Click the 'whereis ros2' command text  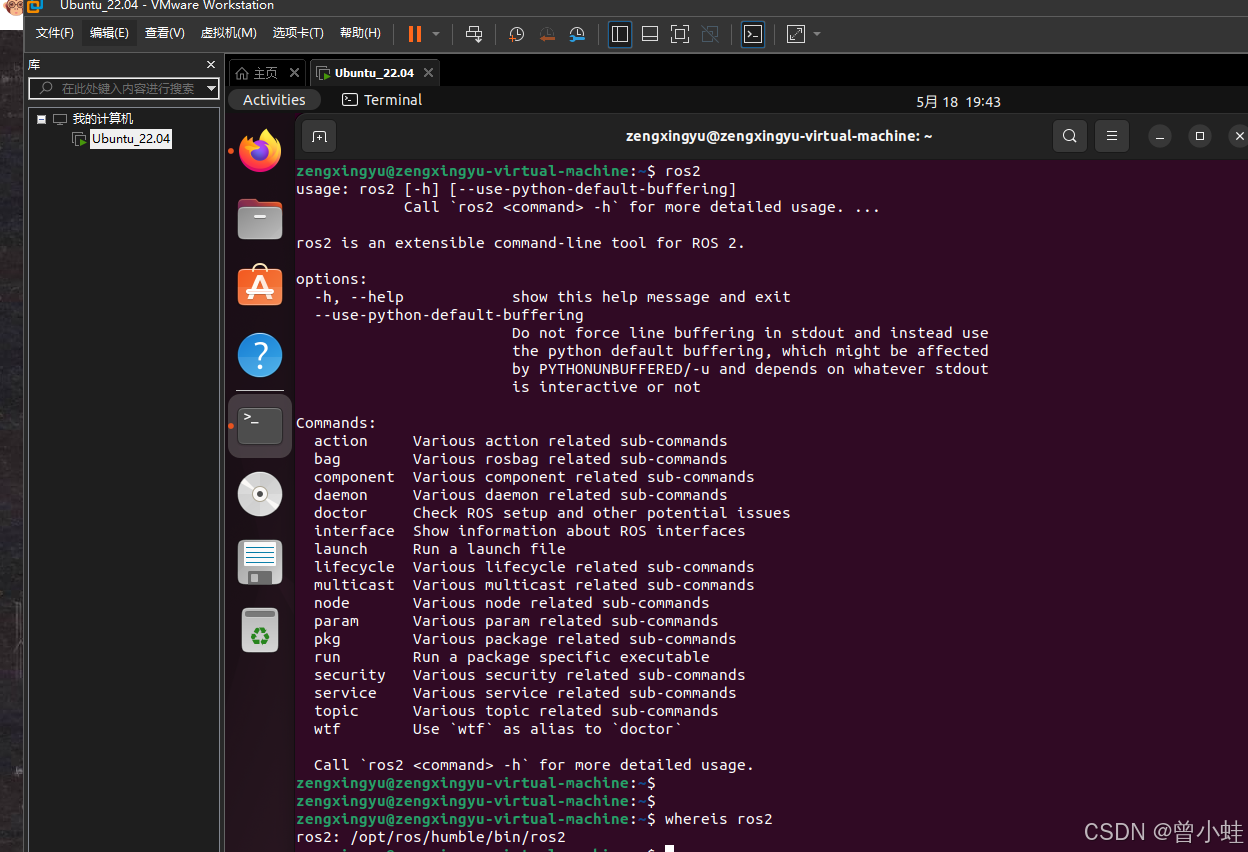point(719,819)
